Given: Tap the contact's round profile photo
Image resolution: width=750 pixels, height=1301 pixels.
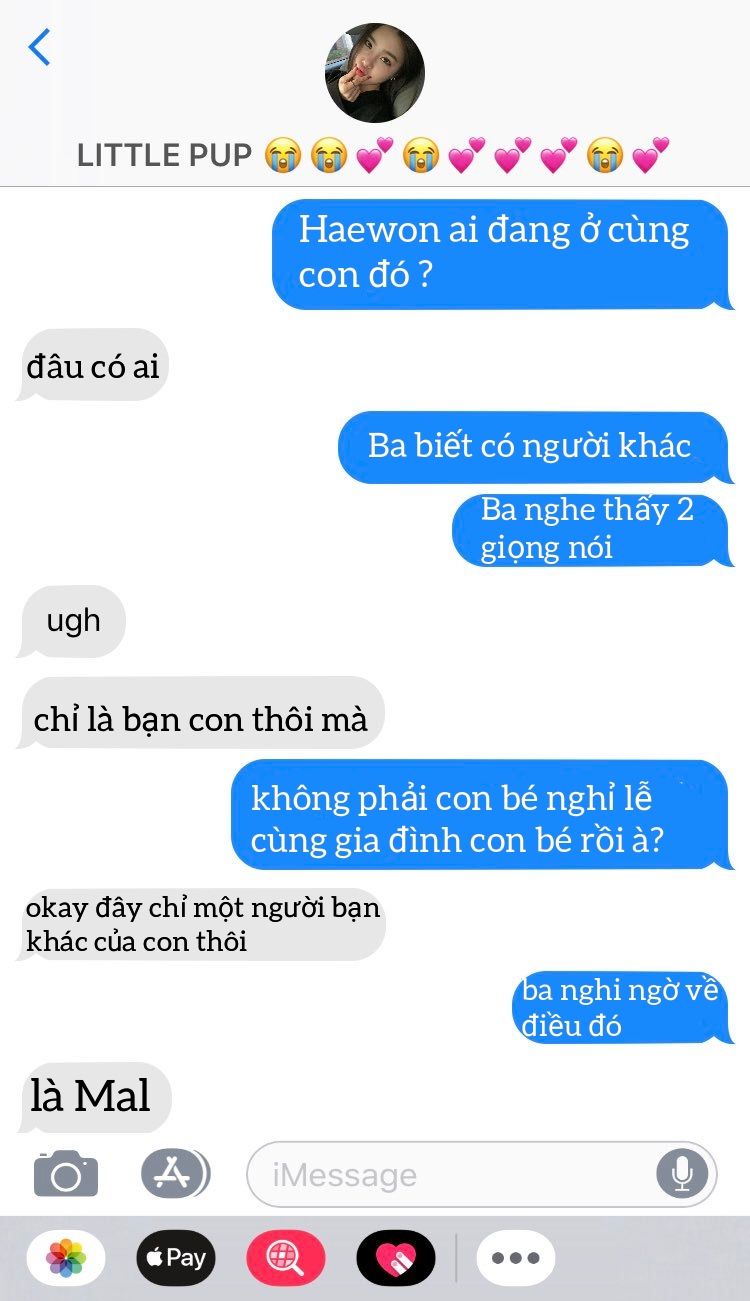Looking at the screenshot, I should tap(375, 73).
